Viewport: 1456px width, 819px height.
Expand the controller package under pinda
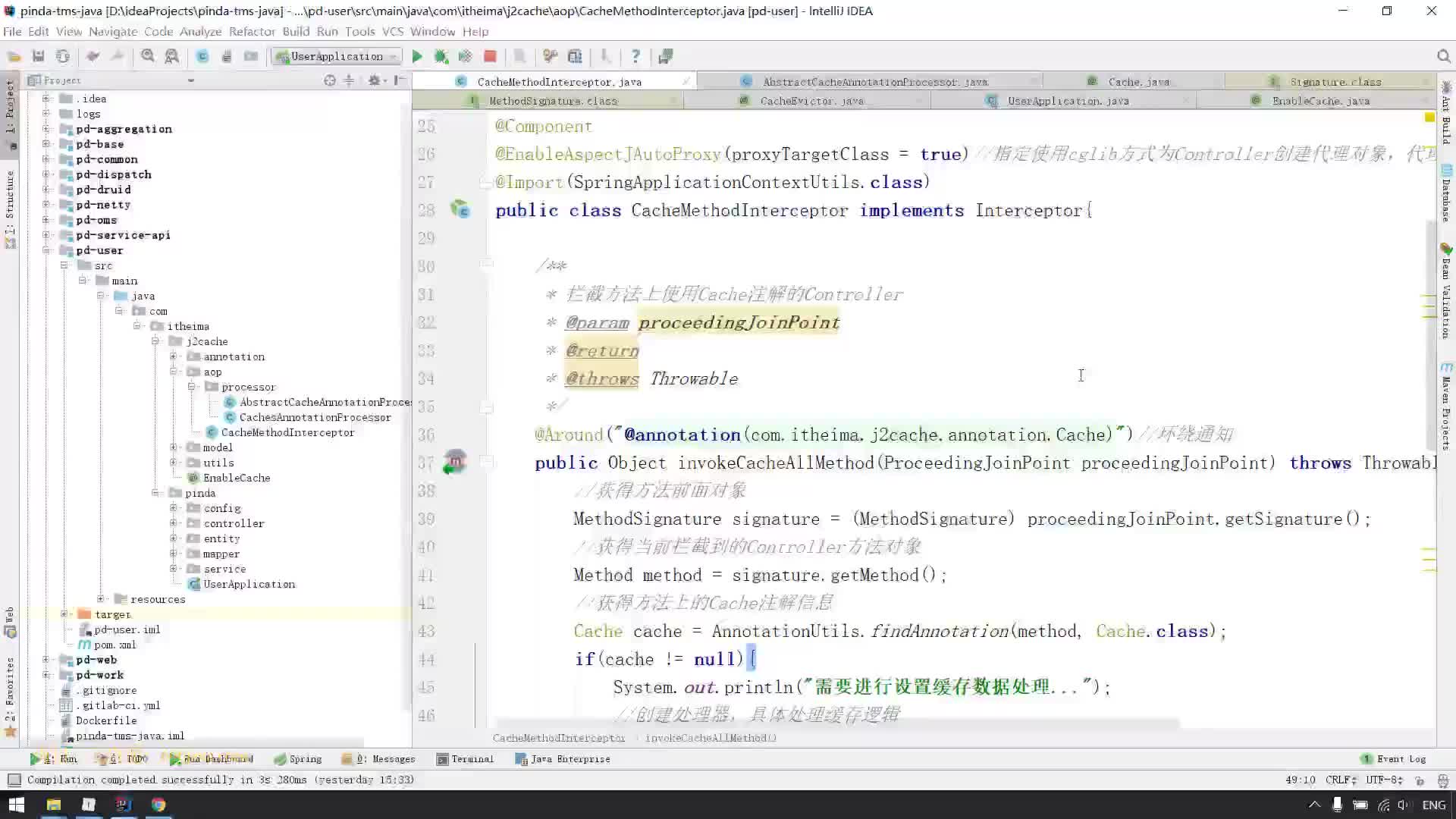click(174, 523)
